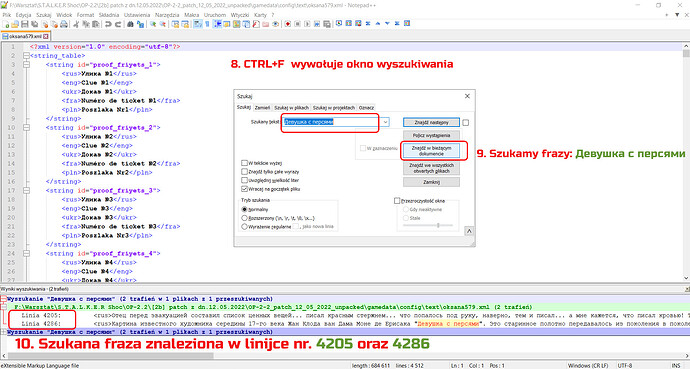Image resolution: width=690 pixels, height=369 pixels.
Task: Click the Copy toolbar icon
Action: pyautogui.click(x=85, y=24)
